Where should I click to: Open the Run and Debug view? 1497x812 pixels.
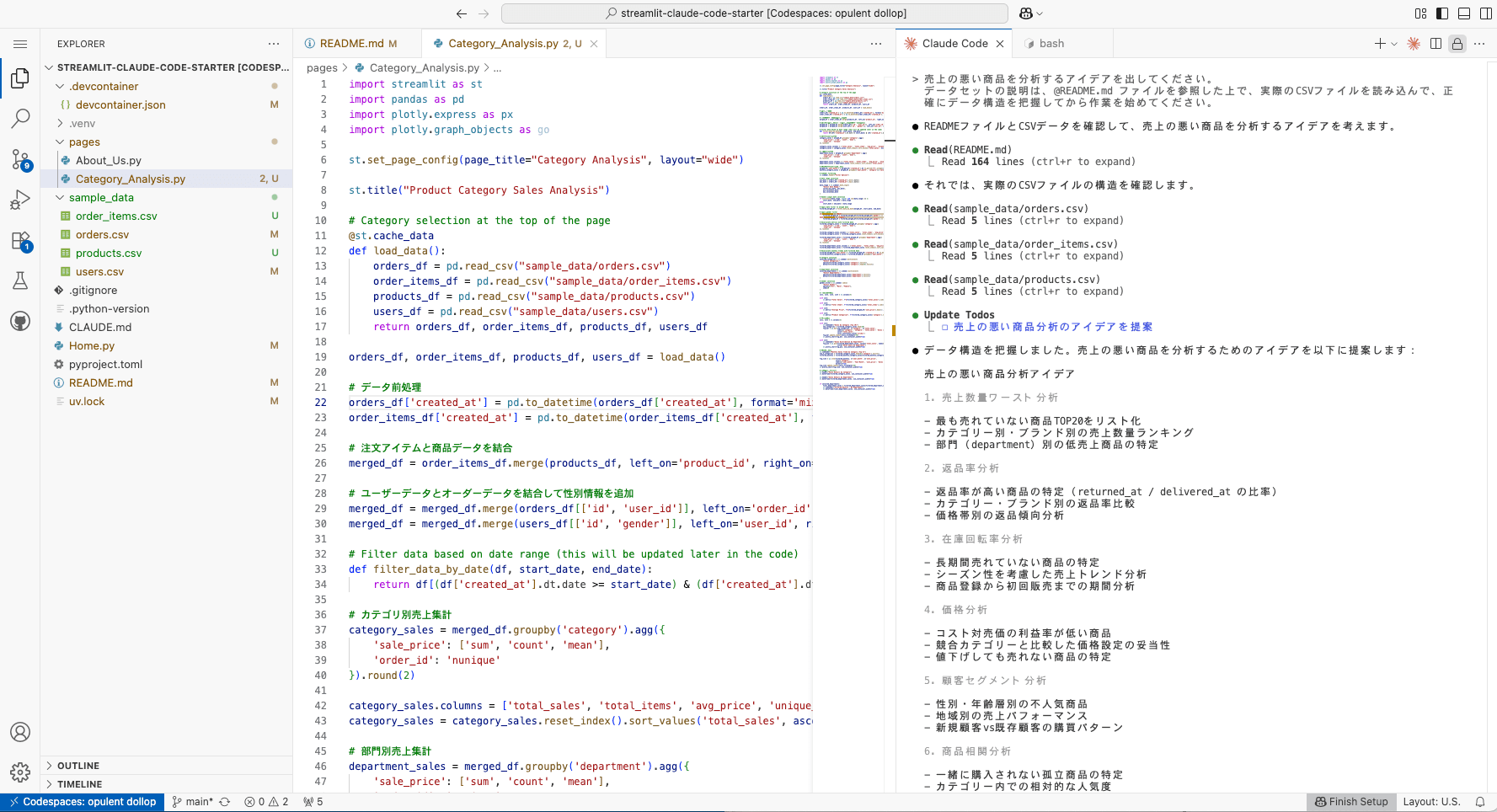coord(20,200)
